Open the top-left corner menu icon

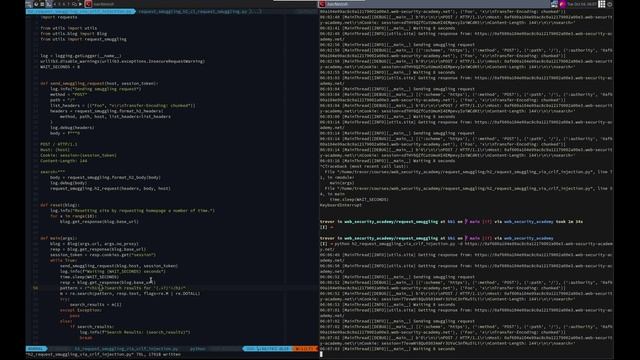pos(29,4)
